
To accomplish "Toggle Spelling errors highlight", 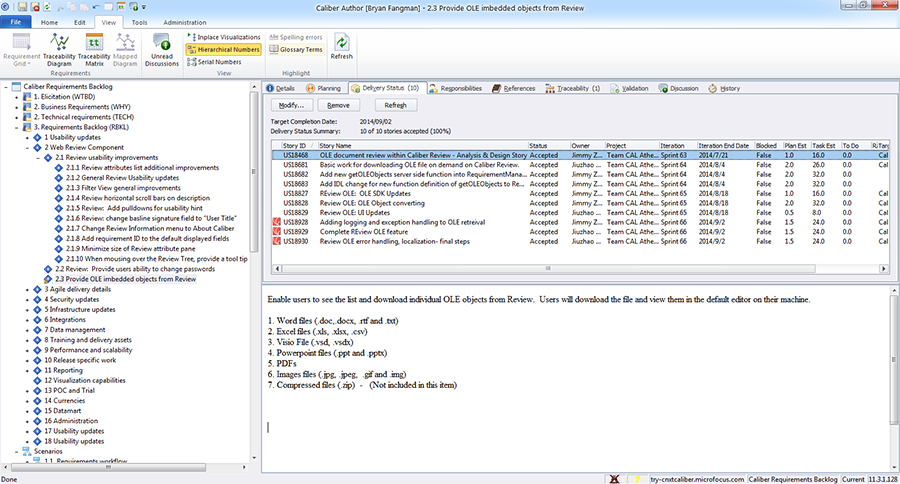I will 296,37.
